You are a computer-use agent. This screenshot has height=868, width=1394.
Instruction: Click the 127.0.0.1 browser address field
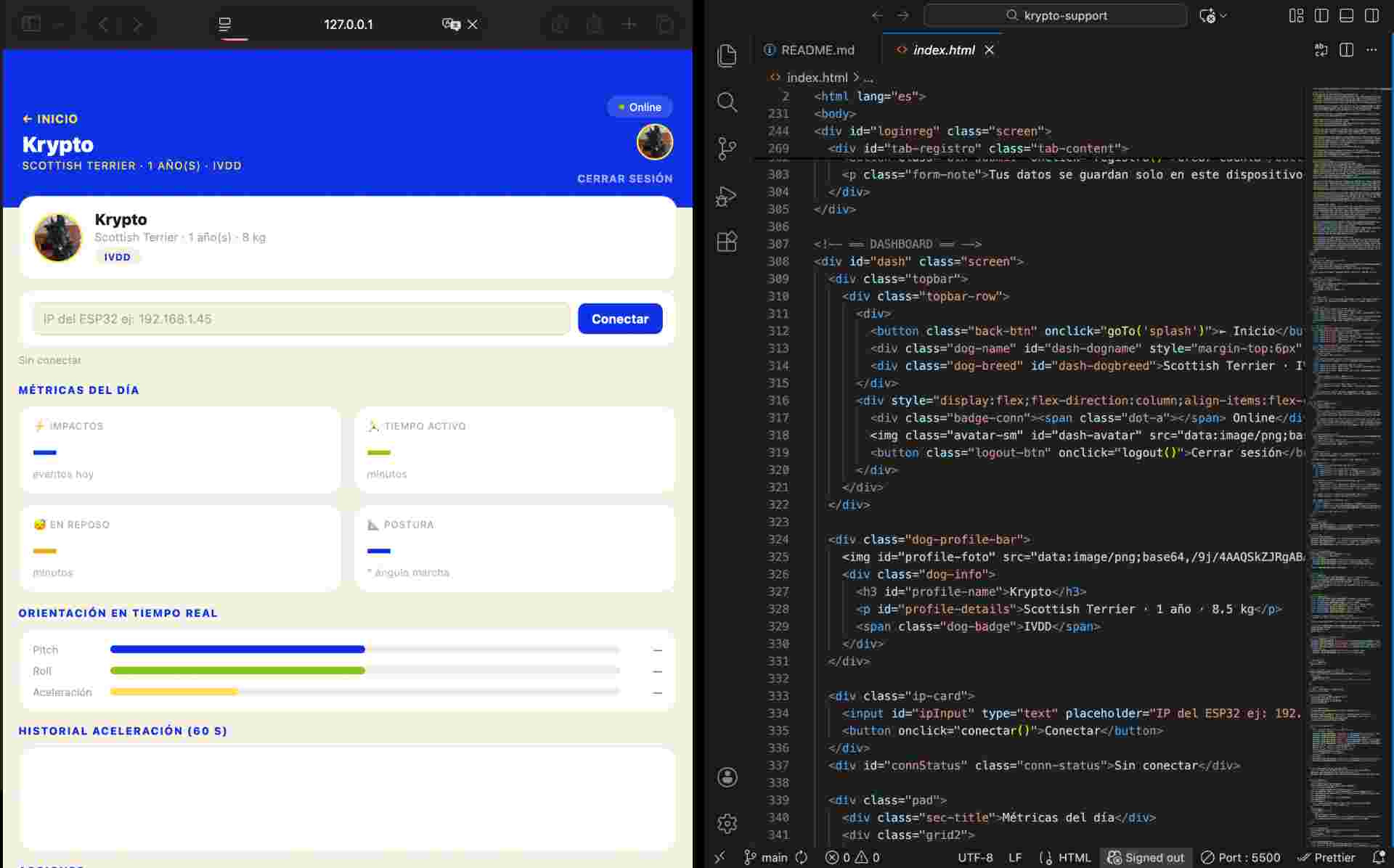point(348,25)
